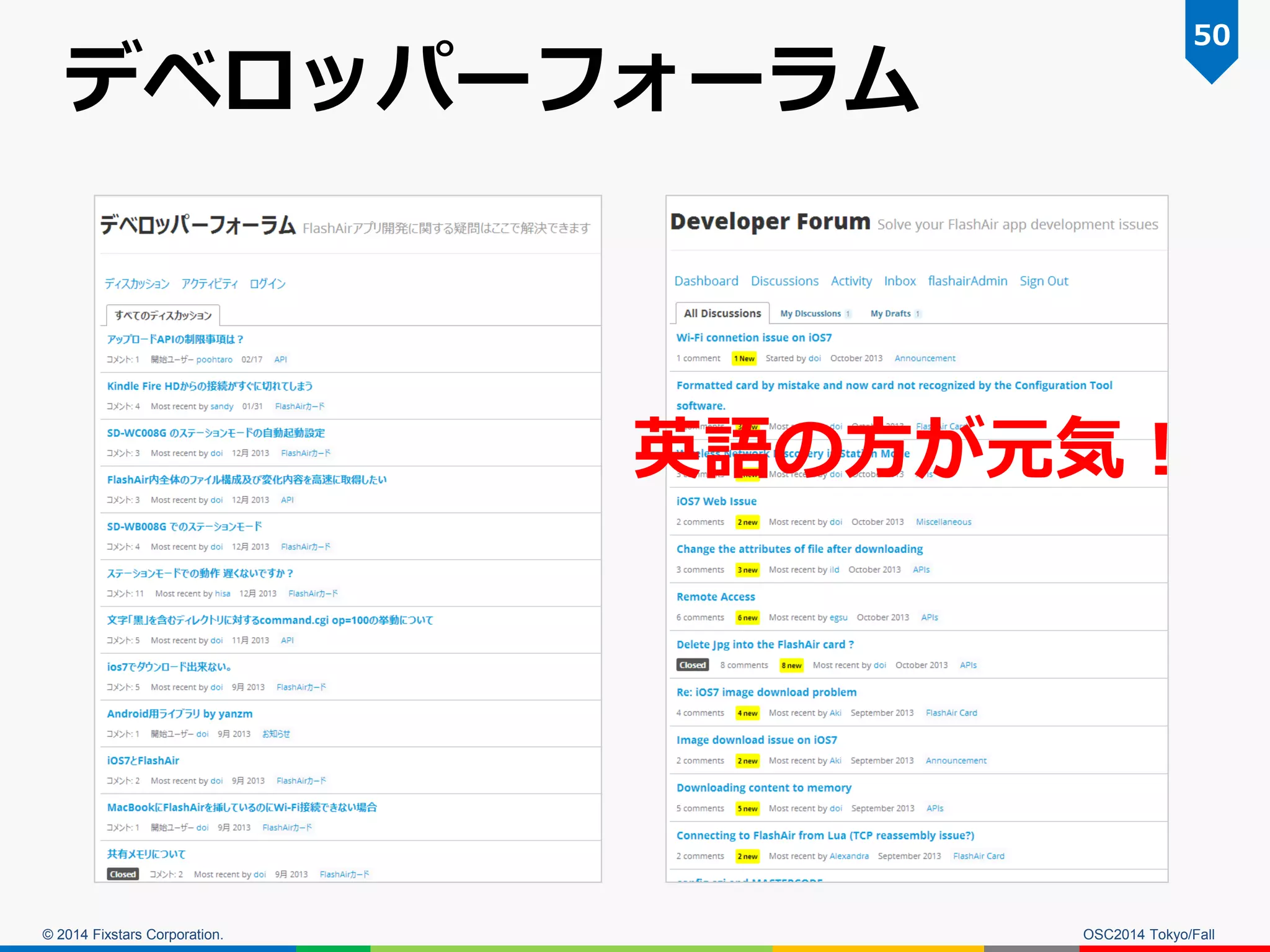Open the ディスカッション link in Japanese forum
Viewport: 1270px width, 952px height.
[x=137, y=284]
